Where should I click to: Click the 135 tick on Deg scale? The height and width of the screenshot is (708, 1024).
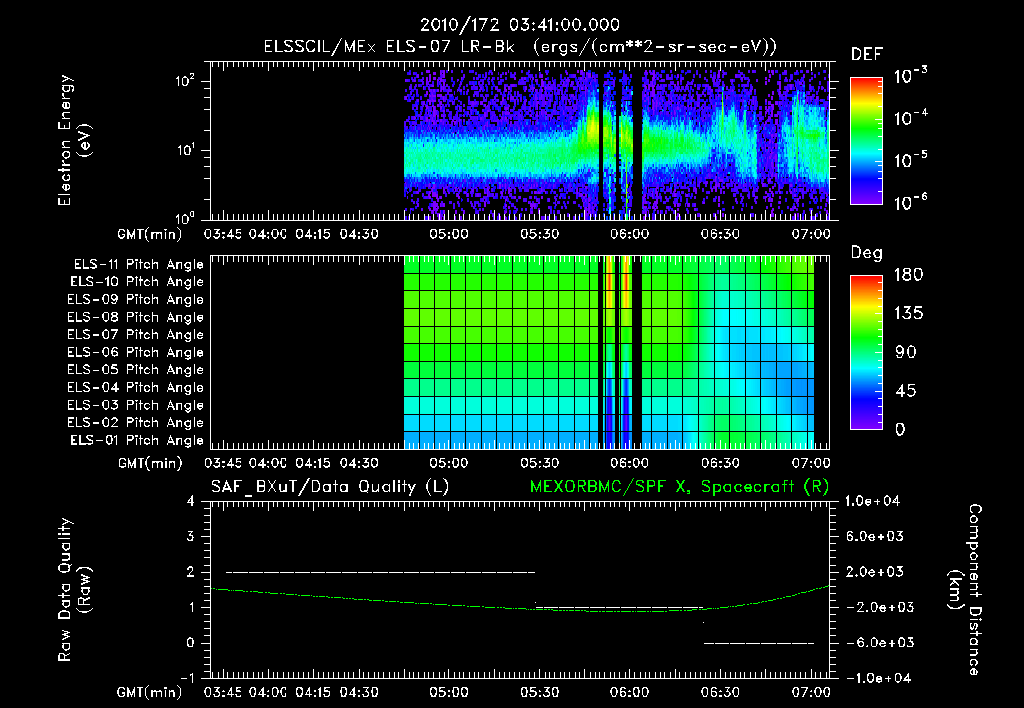(x=908, y=314)
